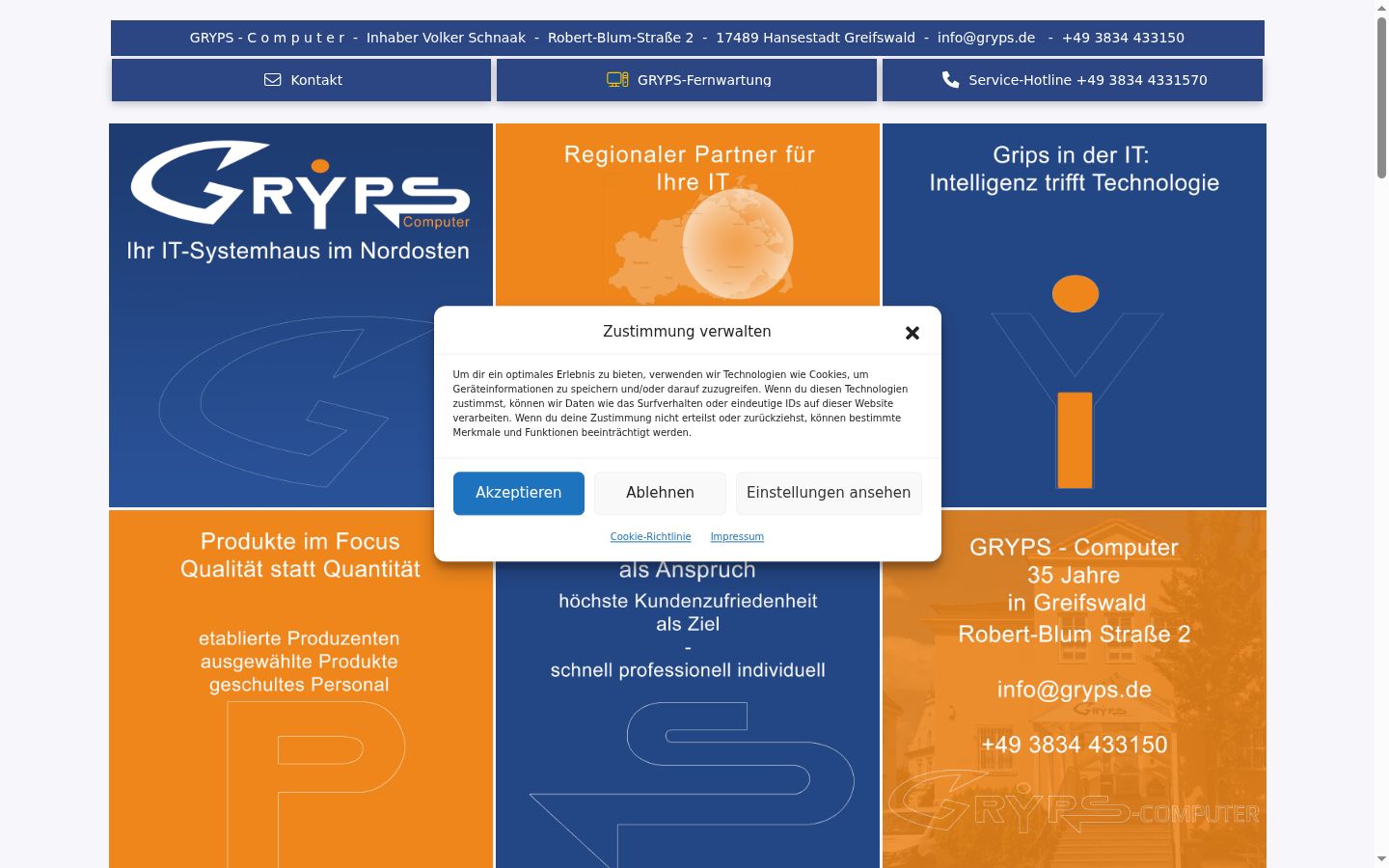Open the Impressum link
Image resolution: width=1389 pixels, height=868 pixels.
[x=737, y=536]
